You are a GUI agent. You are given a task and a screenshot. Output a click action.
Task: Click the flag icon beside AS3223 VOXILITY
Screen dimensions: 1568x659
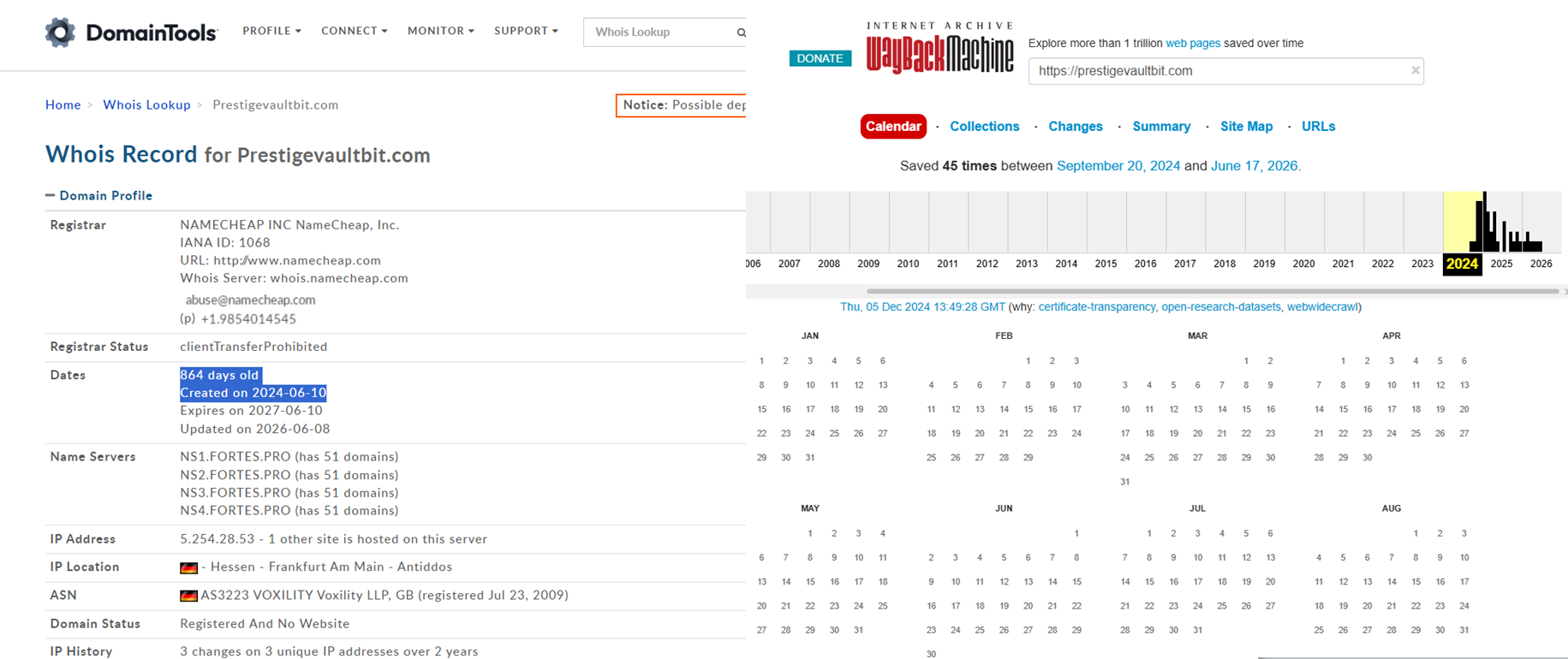[x=188, y=596]
